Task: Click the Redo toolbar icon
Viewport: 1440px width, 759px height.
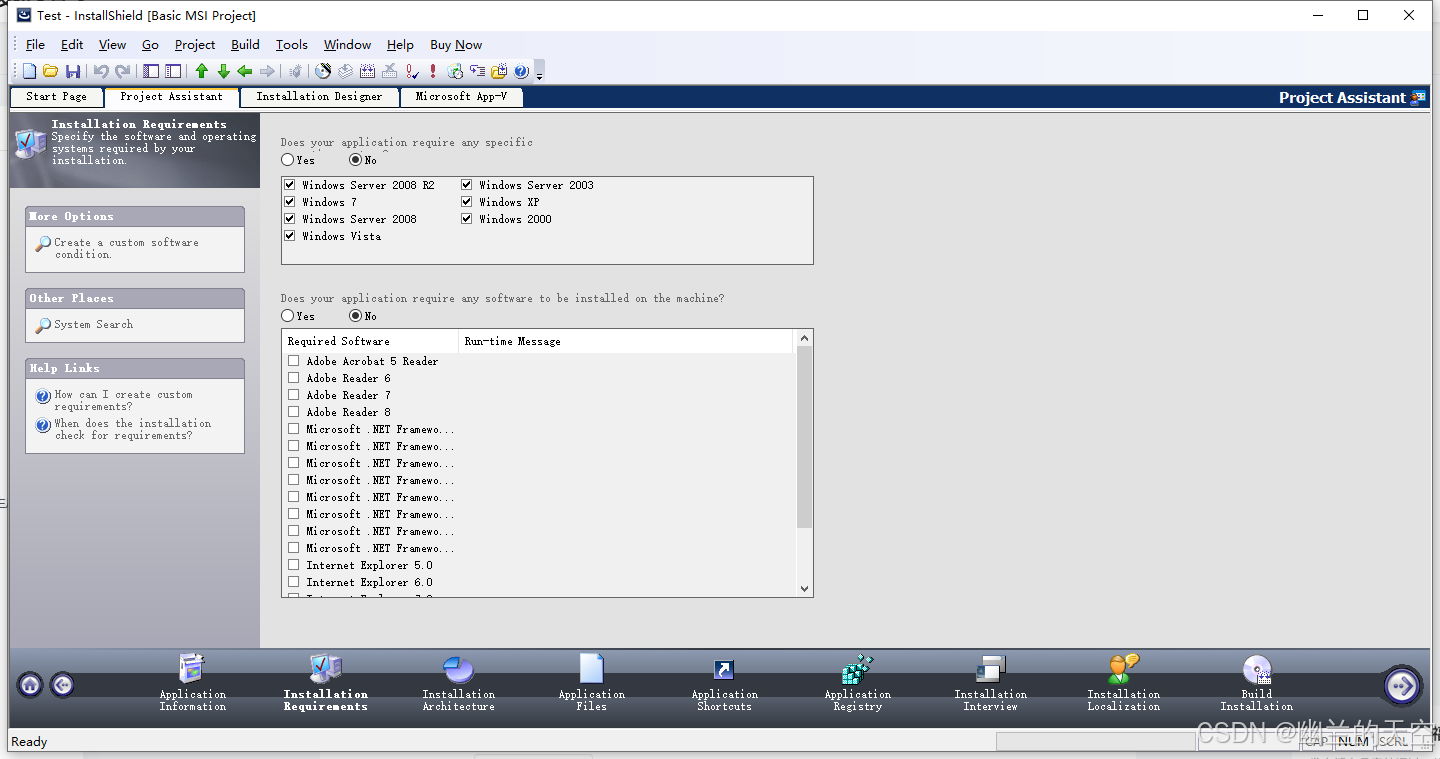Action: (x=123, y=71)
